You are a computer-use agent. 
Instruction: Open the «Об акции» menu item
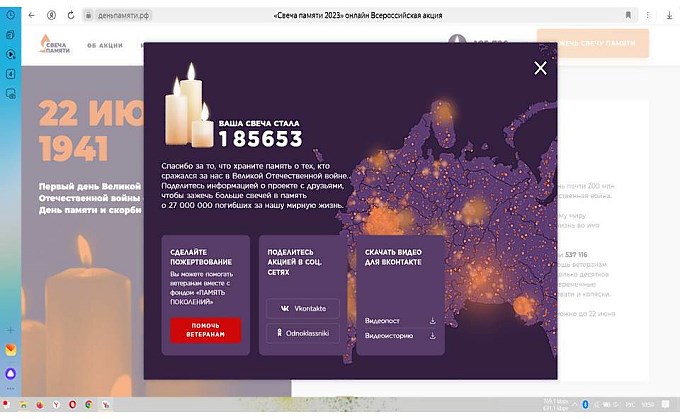105,45
